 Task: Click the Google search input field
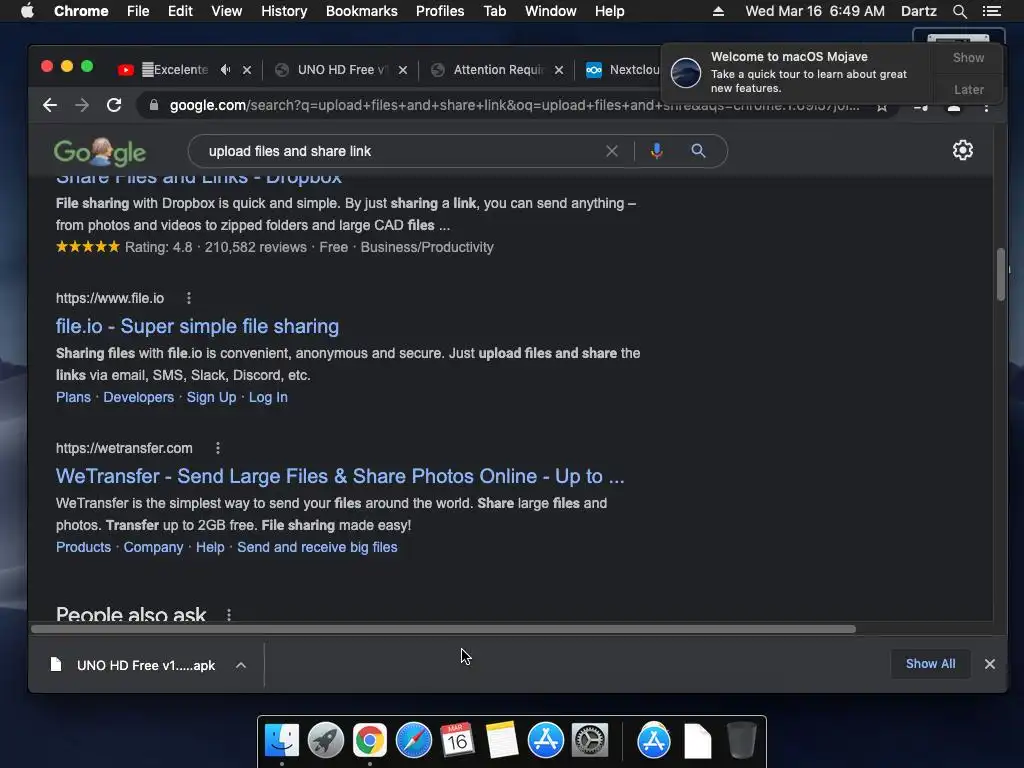click(398, 152)
